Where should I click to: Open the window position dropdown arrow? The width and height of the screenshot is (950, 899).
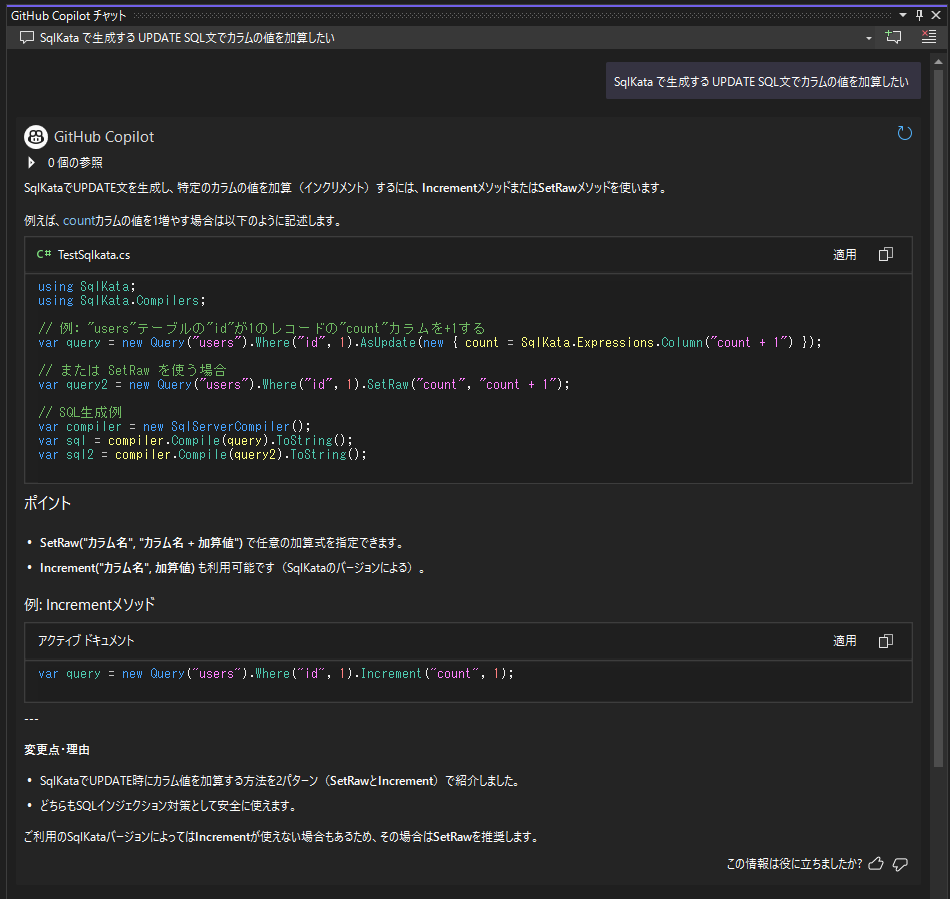pos(903,15)
